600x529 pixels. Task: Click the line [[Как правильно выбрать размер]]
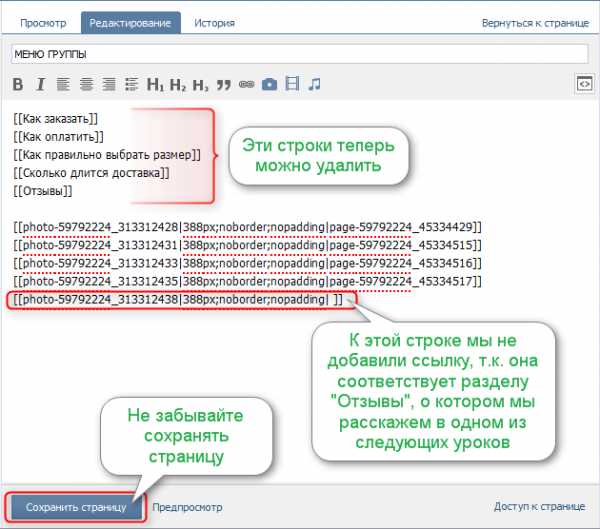coord(107,155)
